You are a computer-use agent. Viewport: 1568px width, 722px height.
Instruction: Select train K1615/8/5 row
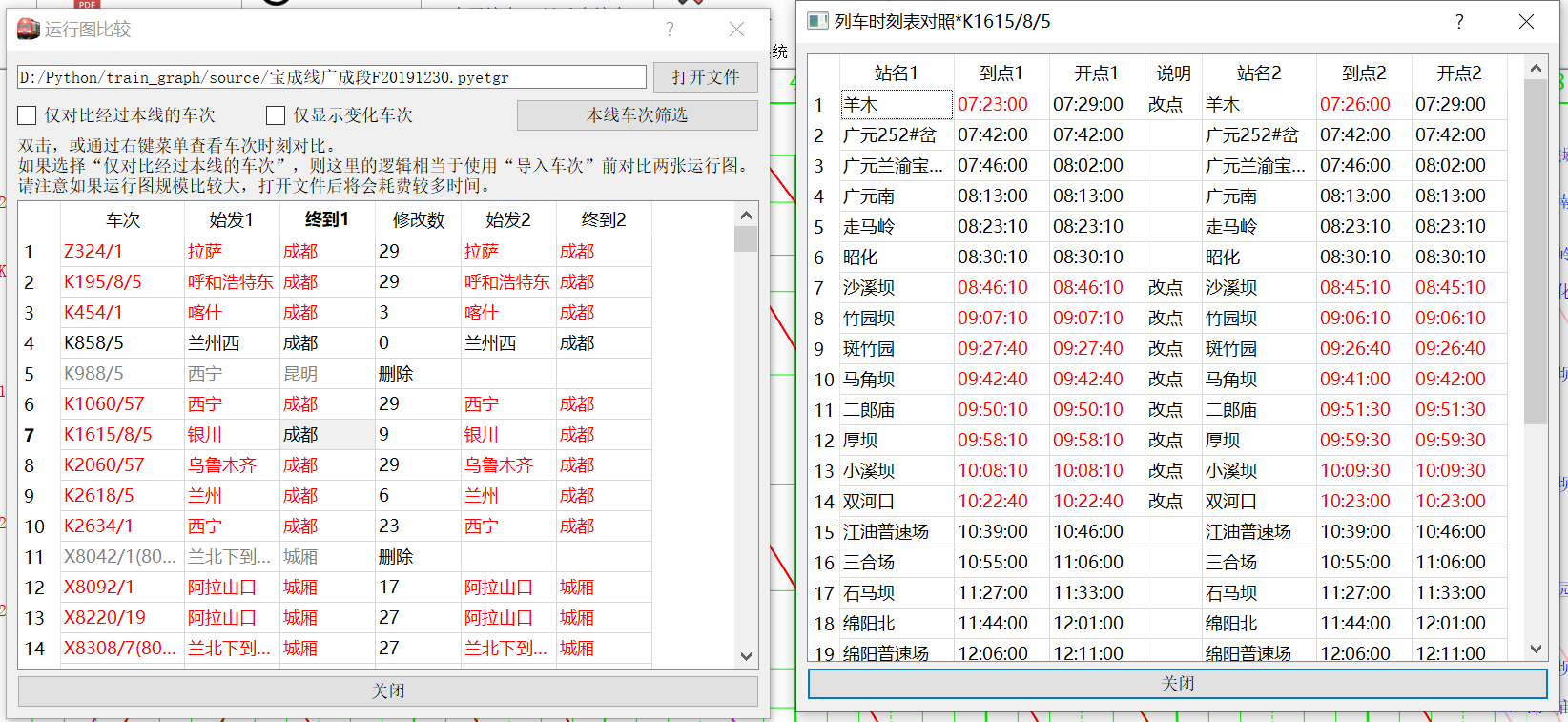pyautogui.click(x=335, y=435)
